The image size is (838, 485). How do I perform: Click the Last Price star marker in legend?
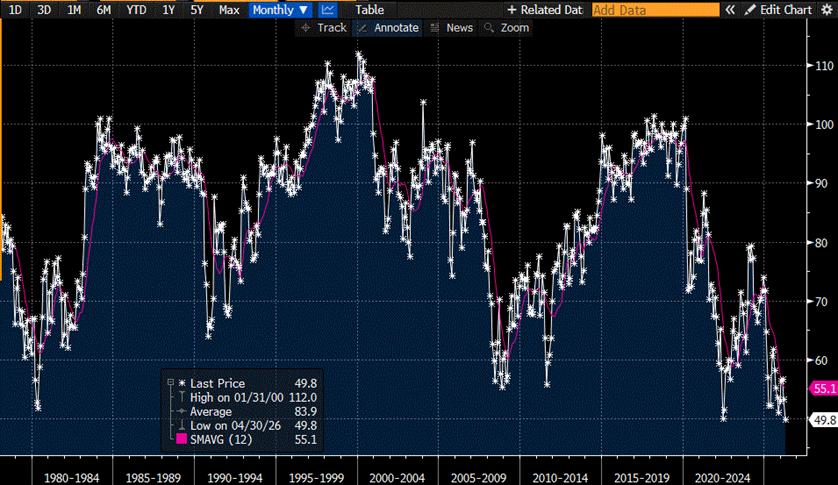click(x=182, y=383)
